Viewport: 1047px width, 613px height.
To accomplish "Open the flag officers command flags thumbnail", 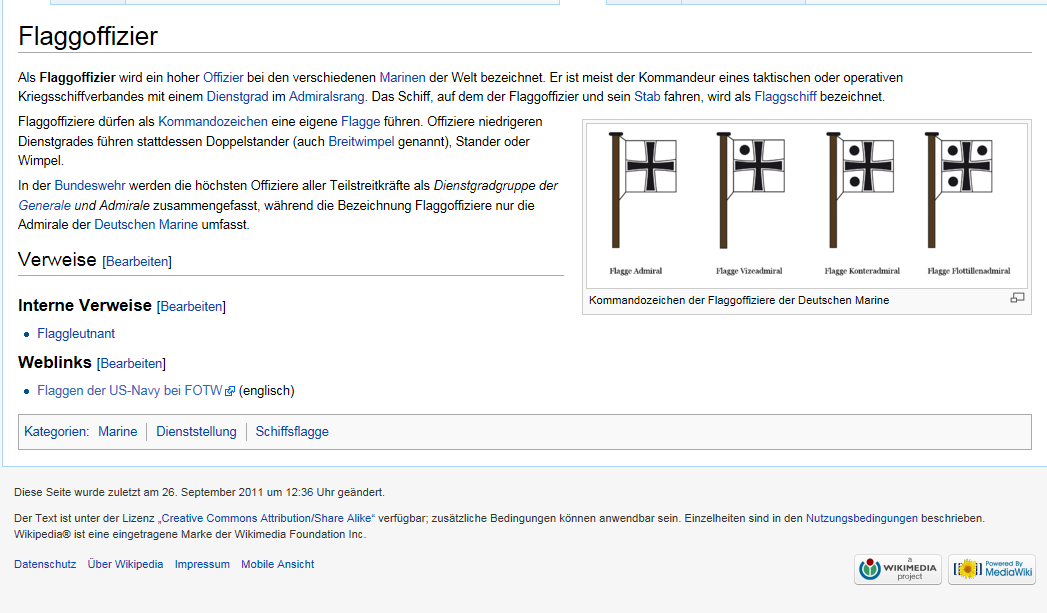I will [807, 204].
